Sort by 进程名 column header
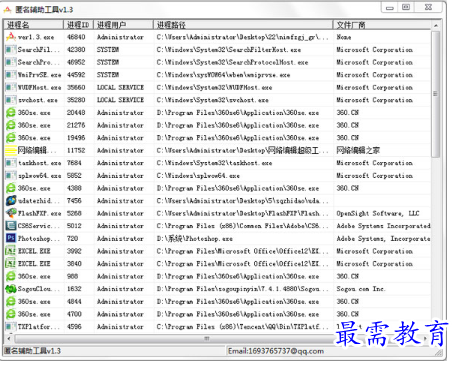The width and height of the screenshot is (457, 365). click(34, 25)
